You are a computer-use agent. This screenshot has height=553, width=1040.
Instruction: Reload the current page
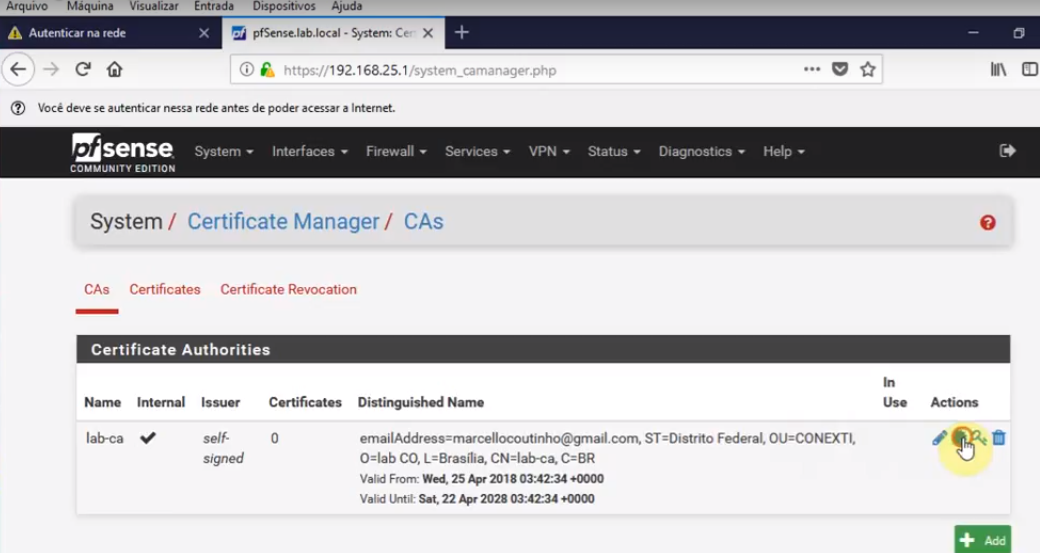(x=83, y=70)
